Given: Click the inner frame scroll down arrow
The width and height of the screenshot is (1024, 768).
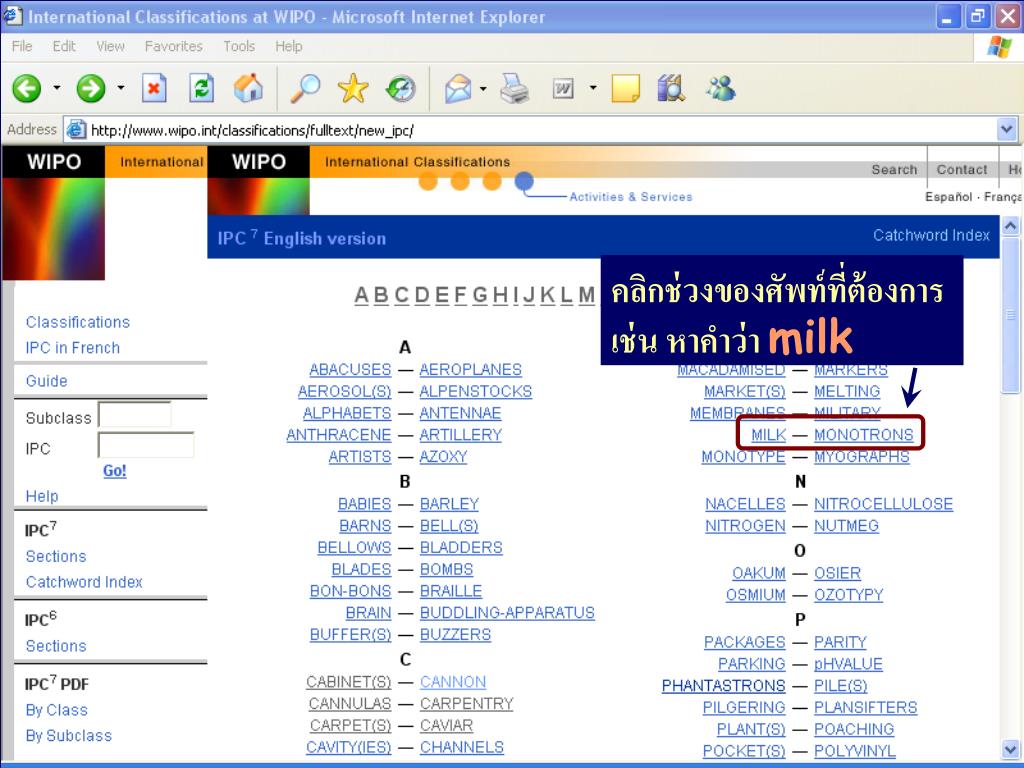Looking at the screenshot, I should click(1010, 750).
